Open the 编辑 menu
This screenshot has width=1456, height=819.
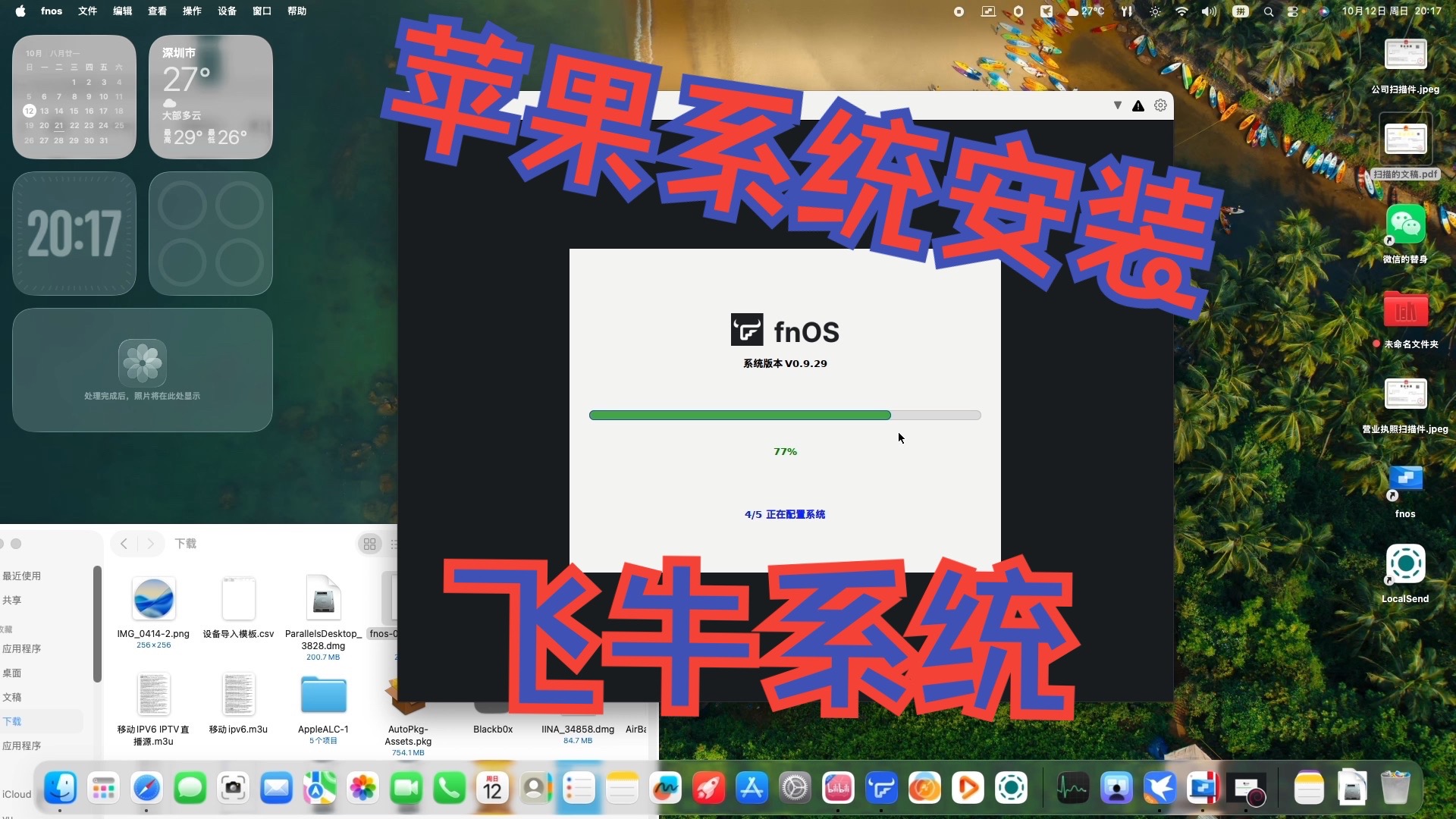click(x=123, y=11)
